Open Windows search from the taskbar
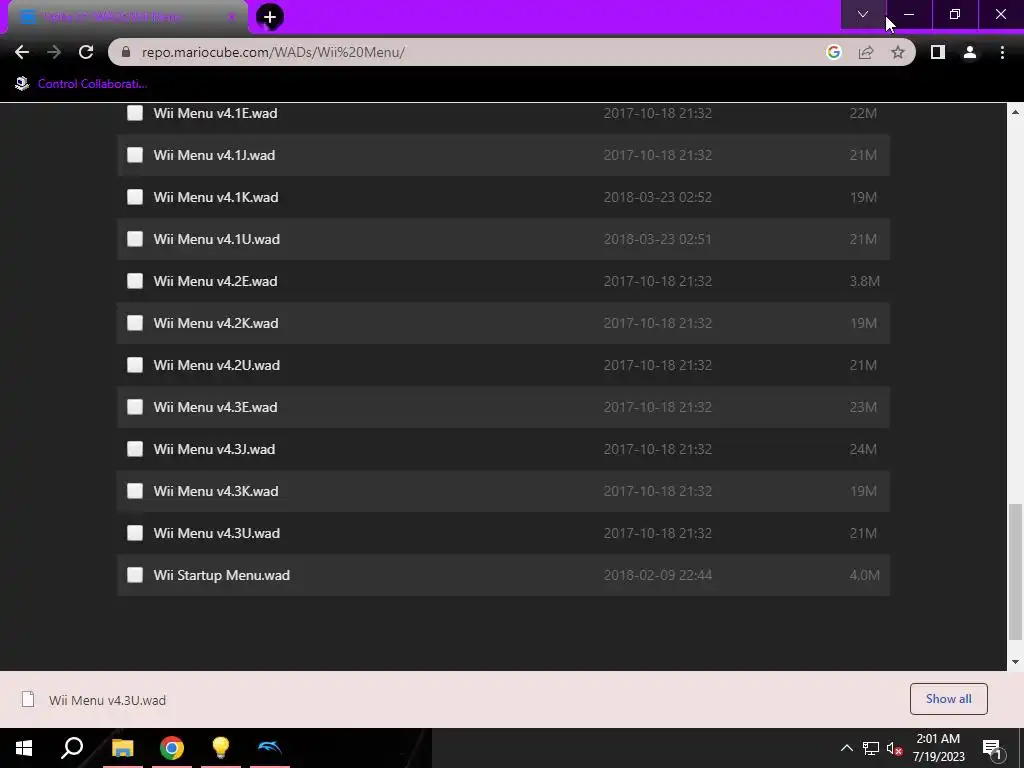Image resolution: width=1024 pixels, height=768 pixels. coord(72,748)
